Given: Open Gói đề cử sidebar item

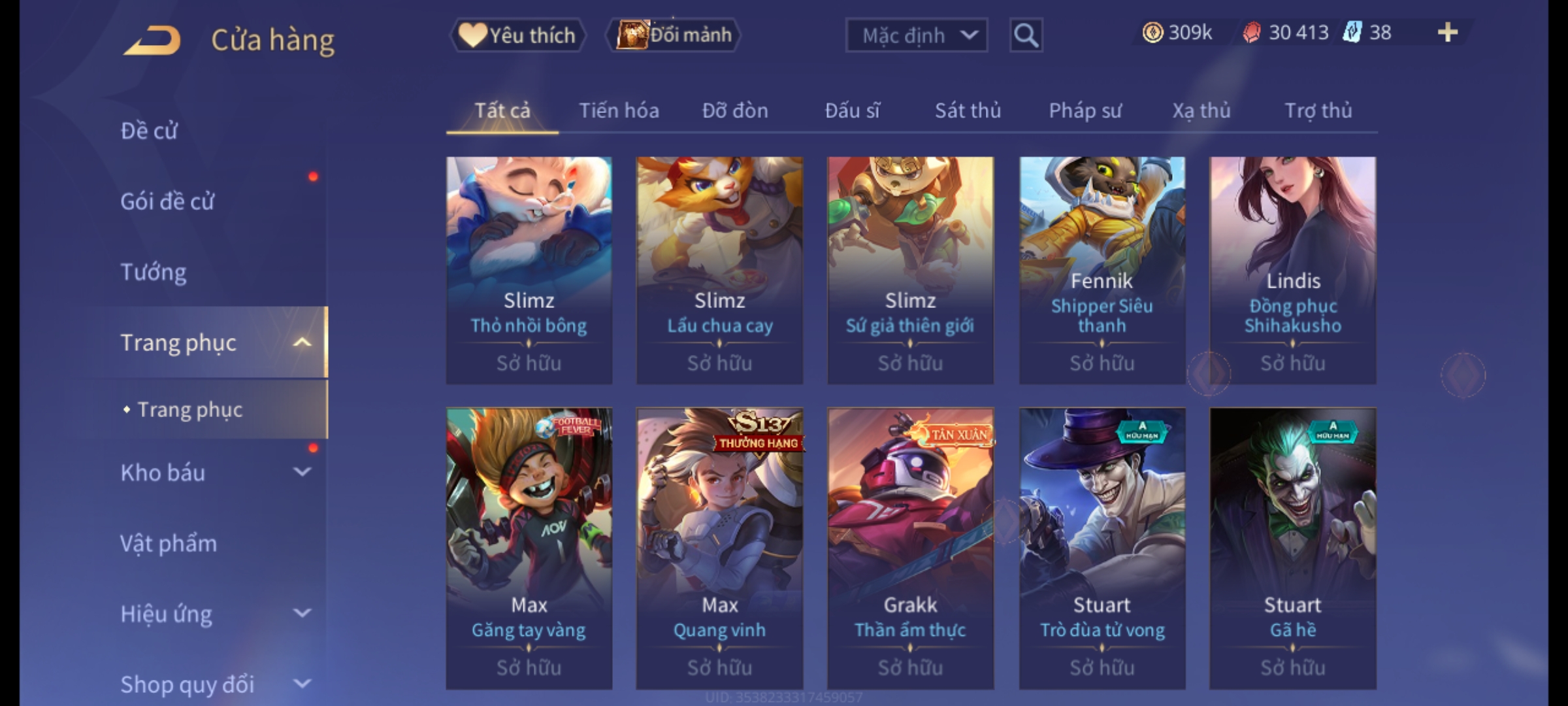Looking at the screenshot, I should point(167,201).
